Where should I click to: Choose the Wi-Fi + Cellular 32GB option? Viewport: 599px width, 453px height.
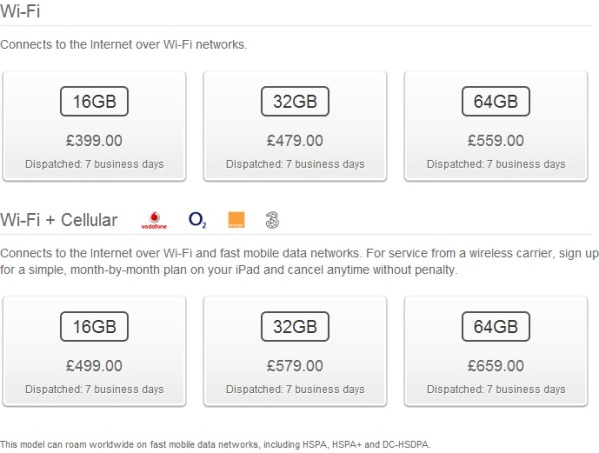pos(295,351)
